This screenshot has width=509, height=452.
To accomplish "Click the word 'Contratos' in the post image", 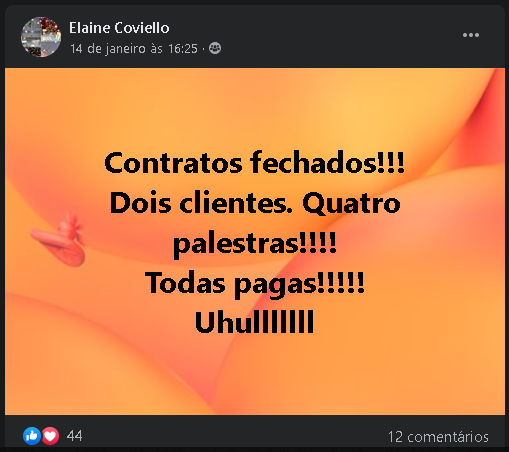I will pyautogui.click(x=173, y=163).
